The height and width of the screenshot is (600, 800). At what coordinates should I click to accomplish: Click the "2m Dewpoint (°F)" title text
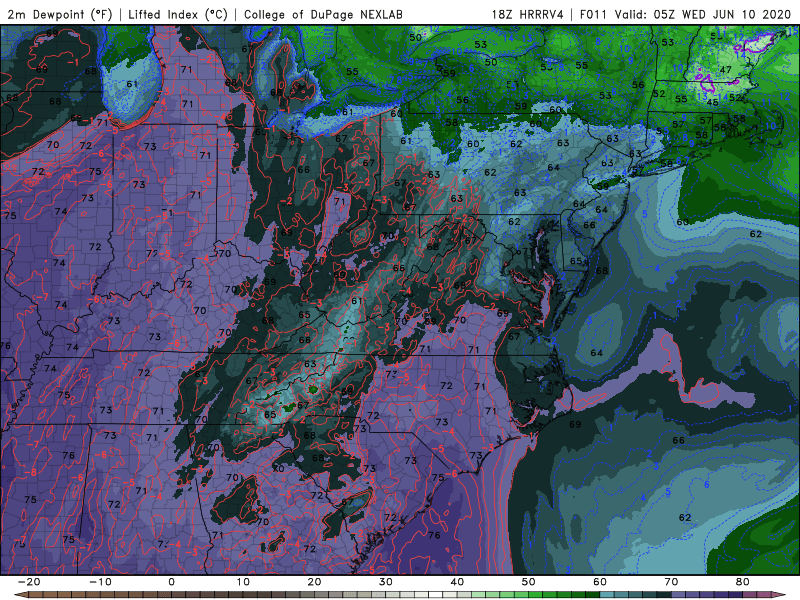[60, 14]
